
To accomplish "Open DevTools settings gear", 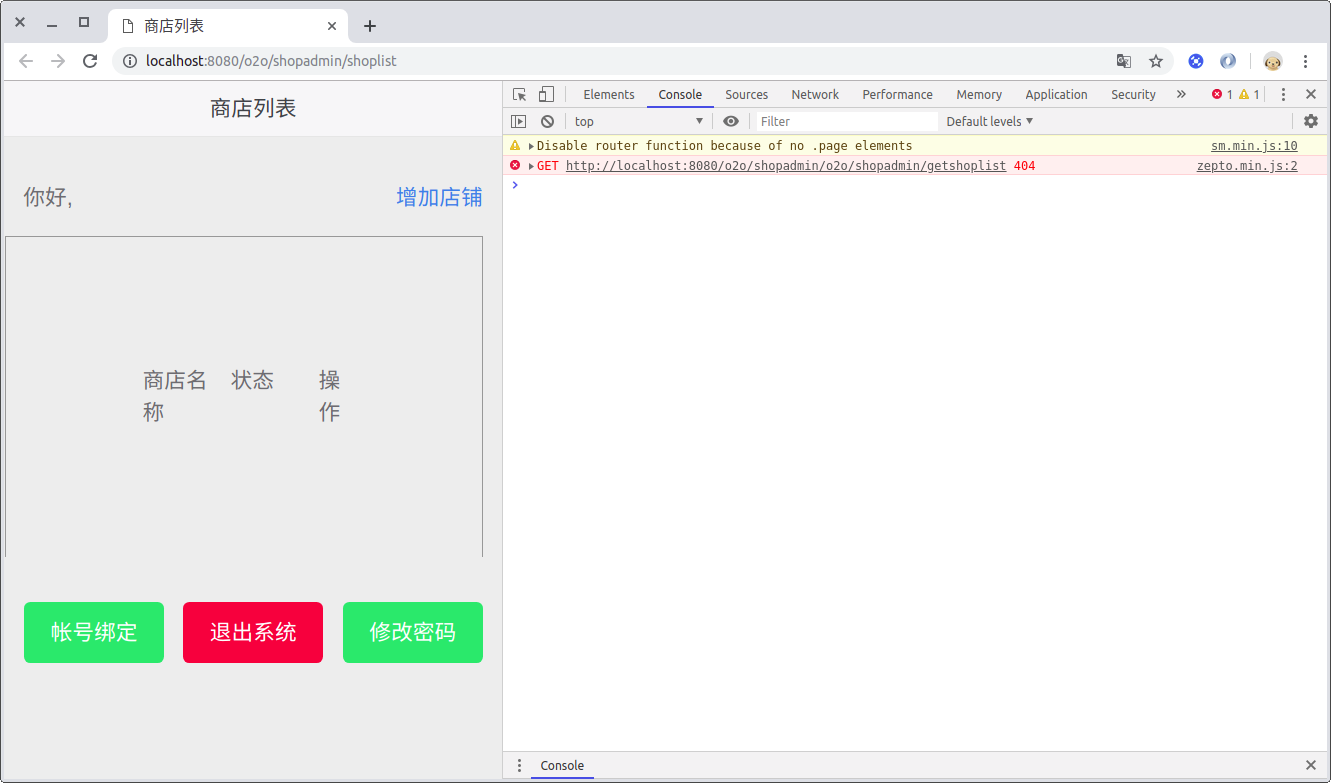I will pos(1310,121).
